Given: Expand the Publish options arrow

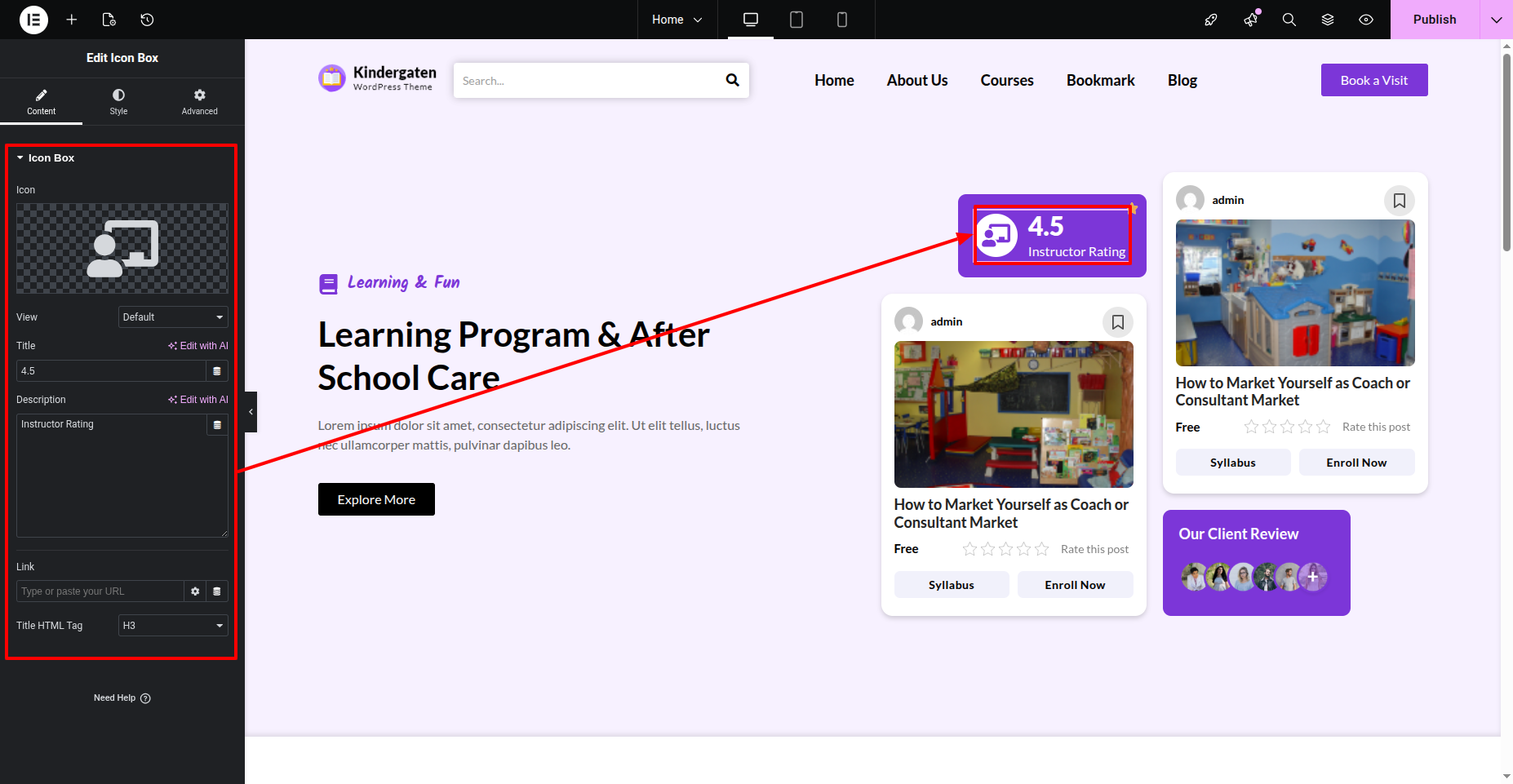Looking at the screenshot, I should tap(1496, 20).
